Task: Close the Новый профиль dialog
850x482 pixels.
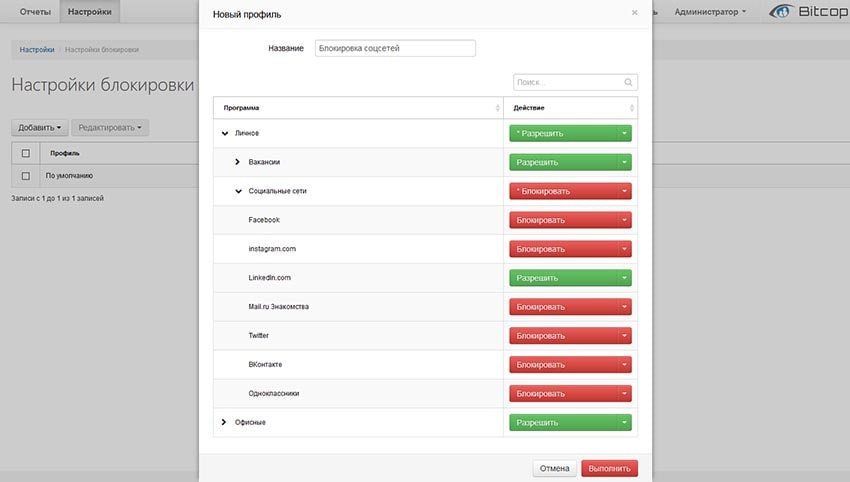Action: coord(634,12)
